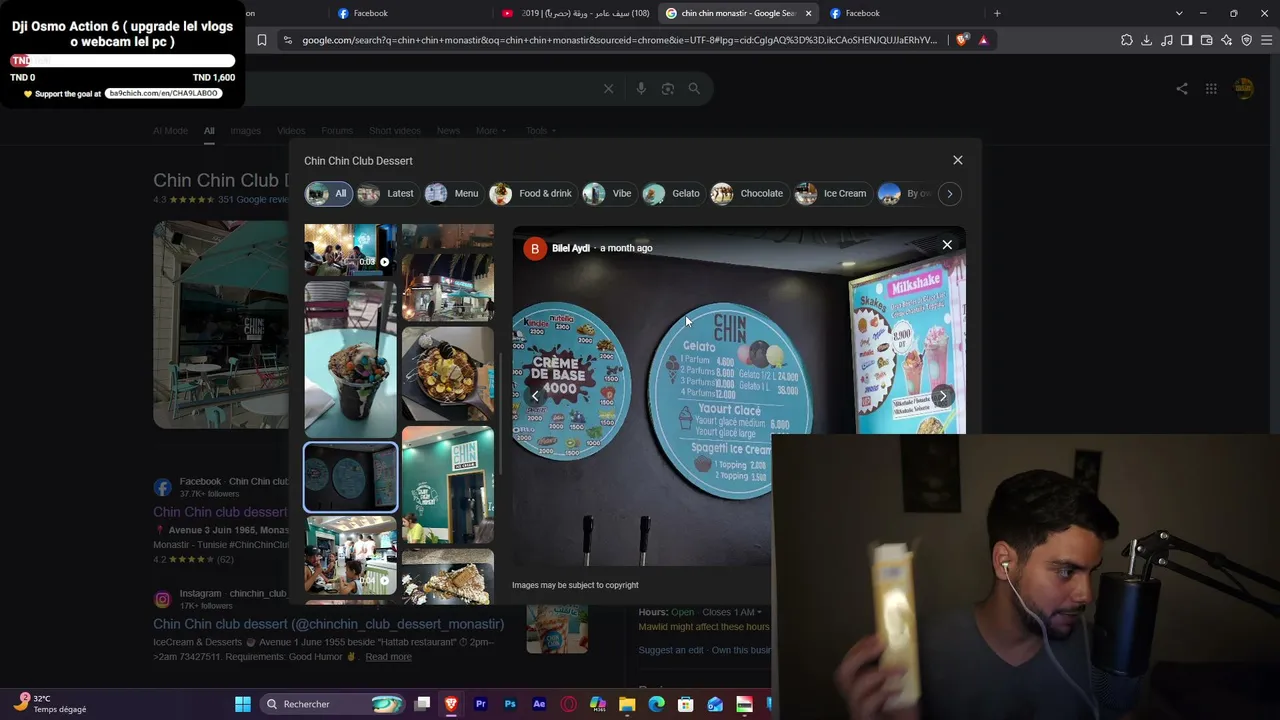Launch Photoshop from the taskbar
Viewport: 1280px width, 720px height.
pyautogui.click(x=510, y=704)
